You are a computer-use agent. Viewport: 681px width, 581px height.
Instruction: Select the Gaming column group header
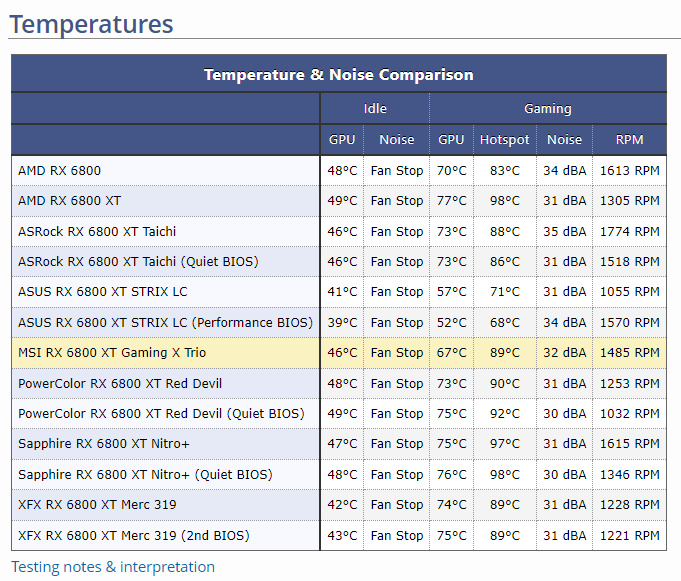click(548, 108)
